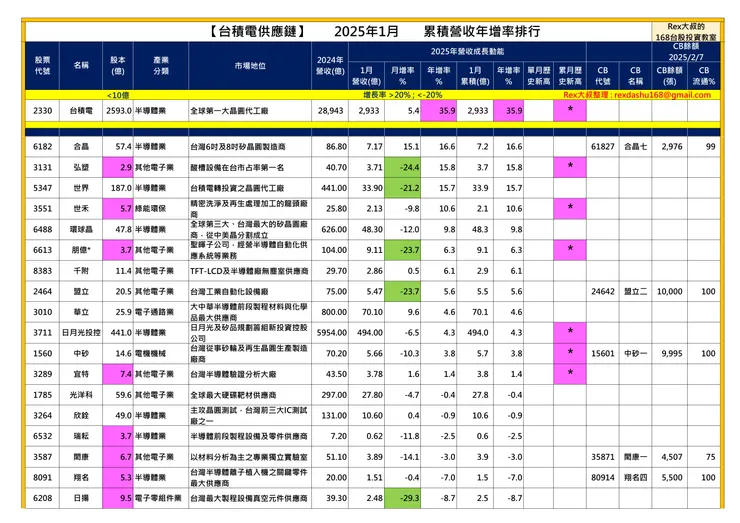Select the CB code 61827
This screenshot has width=740, height=523.
603,147
